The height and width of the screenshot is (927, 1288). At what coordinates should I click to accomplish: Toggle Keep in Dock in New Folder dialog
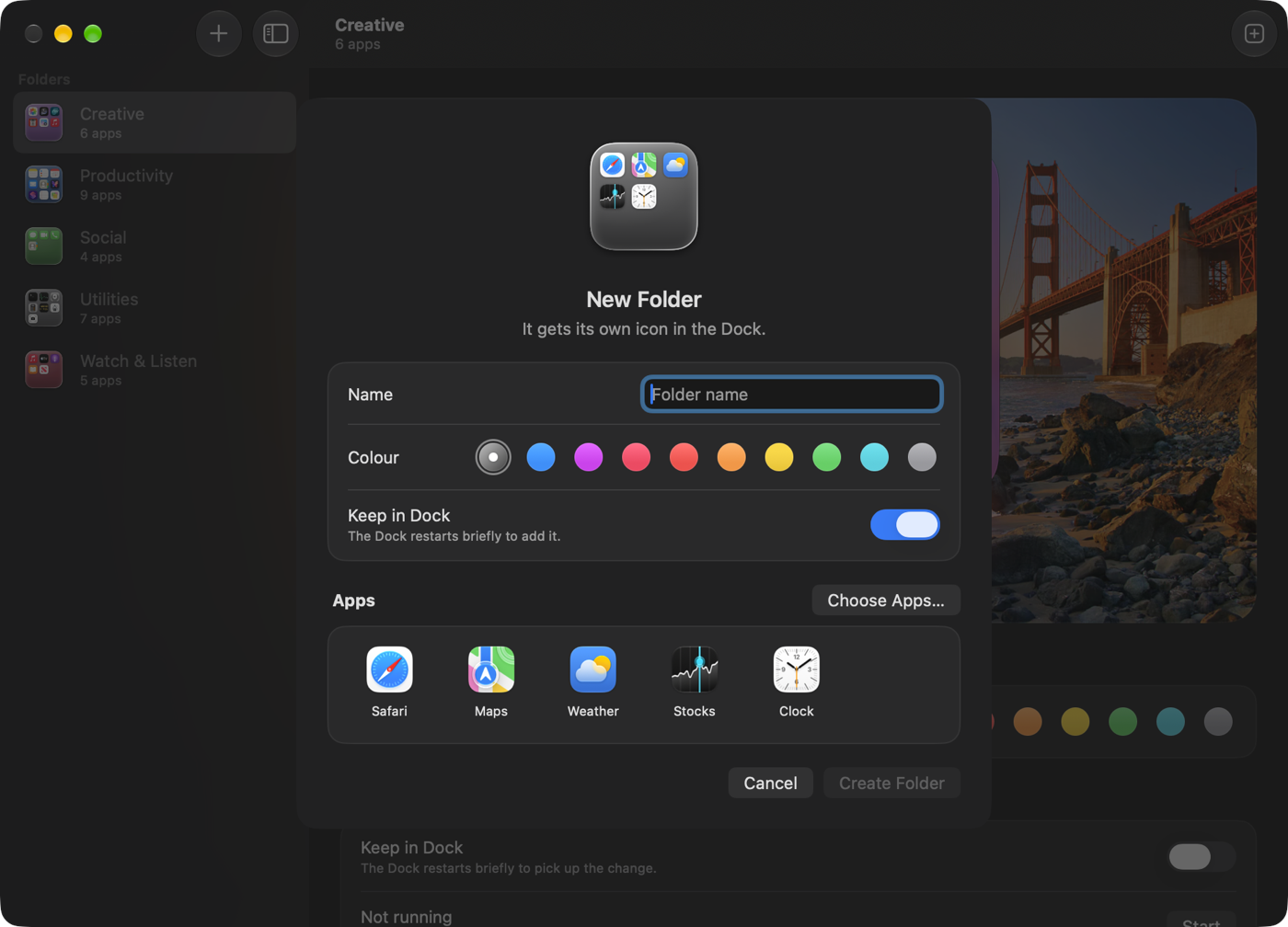(905, 524)
